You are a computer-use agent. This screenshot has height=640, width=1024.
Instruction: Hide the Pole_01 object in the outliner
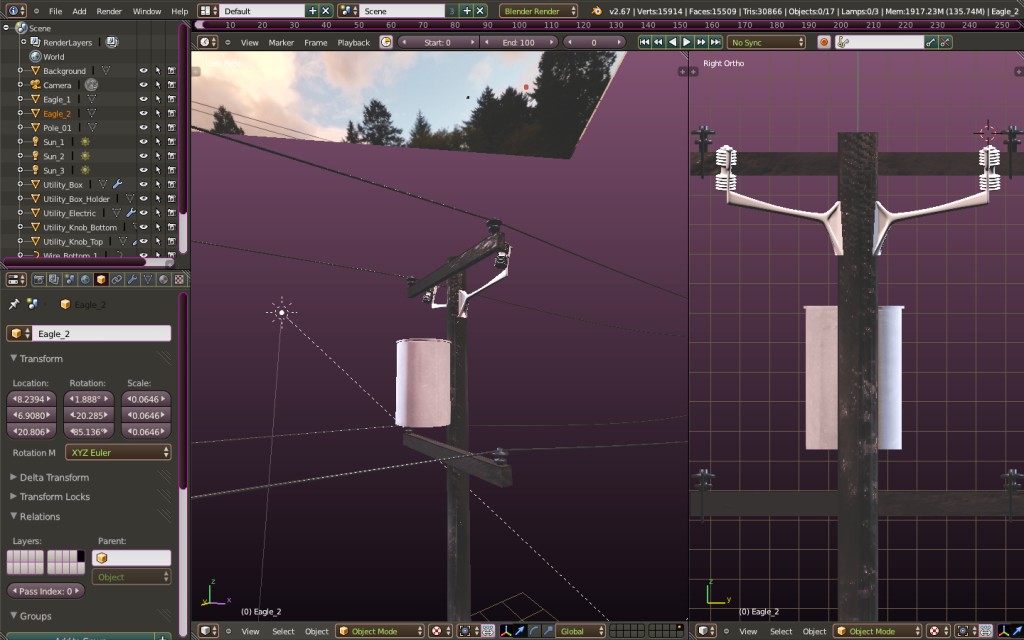(x=144, y=128)
